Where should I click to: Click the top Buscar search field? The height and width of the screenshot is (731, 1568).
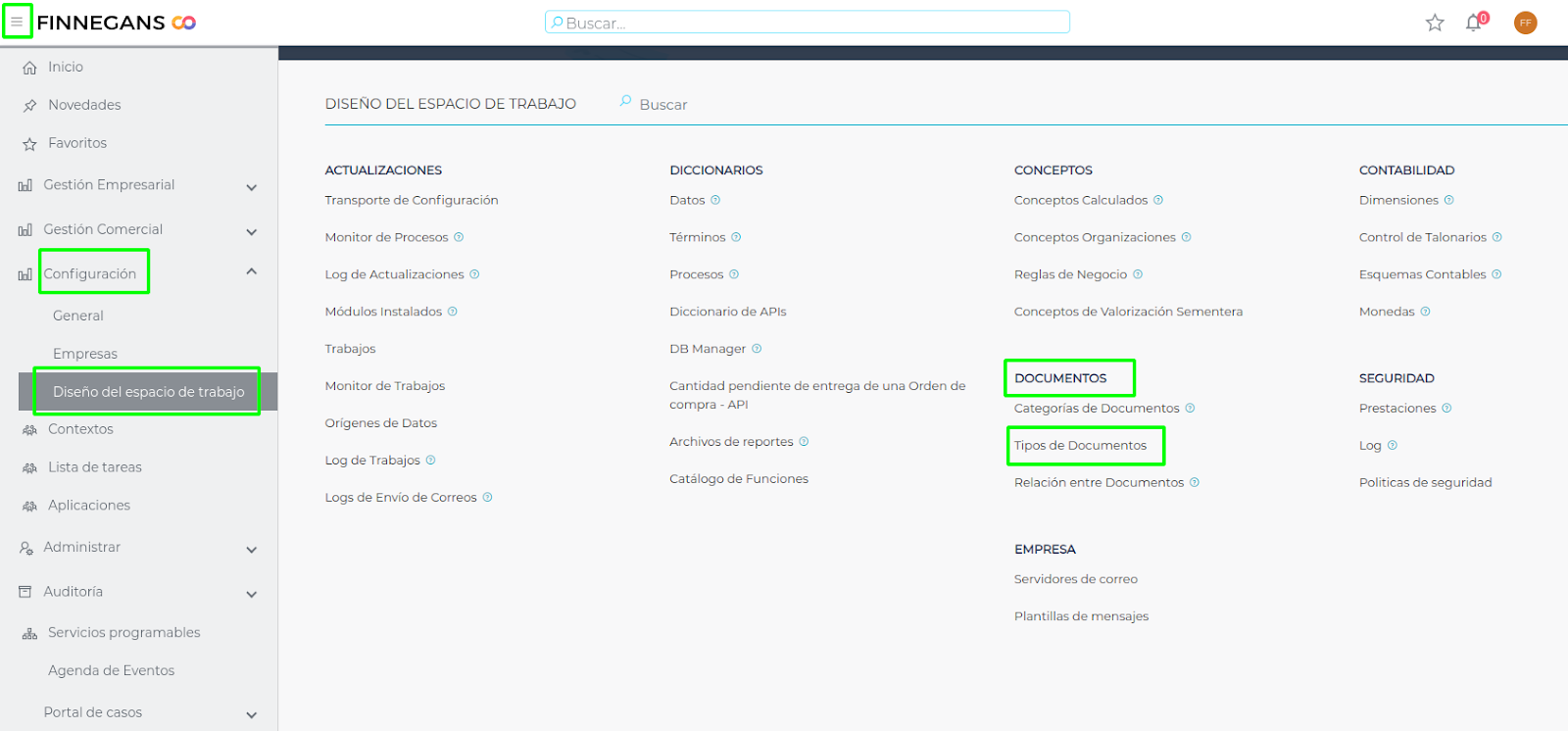tap(807, 23)
